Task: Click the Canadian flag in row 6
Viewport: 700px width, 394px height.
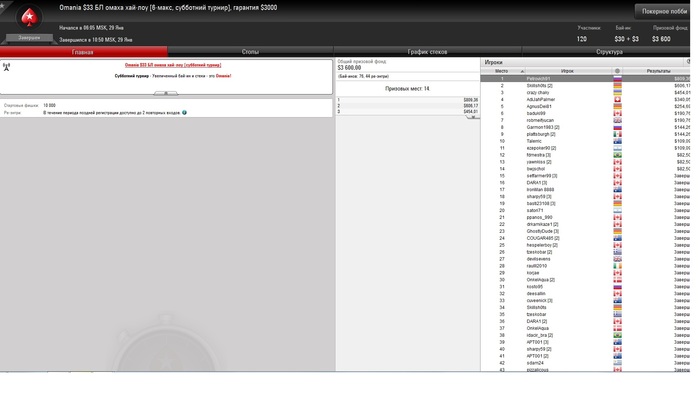Action: point(617,113)
